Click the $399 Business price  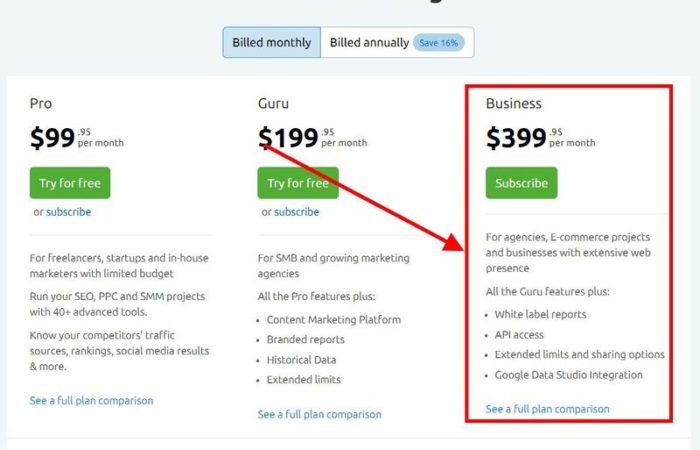(516, 138)
